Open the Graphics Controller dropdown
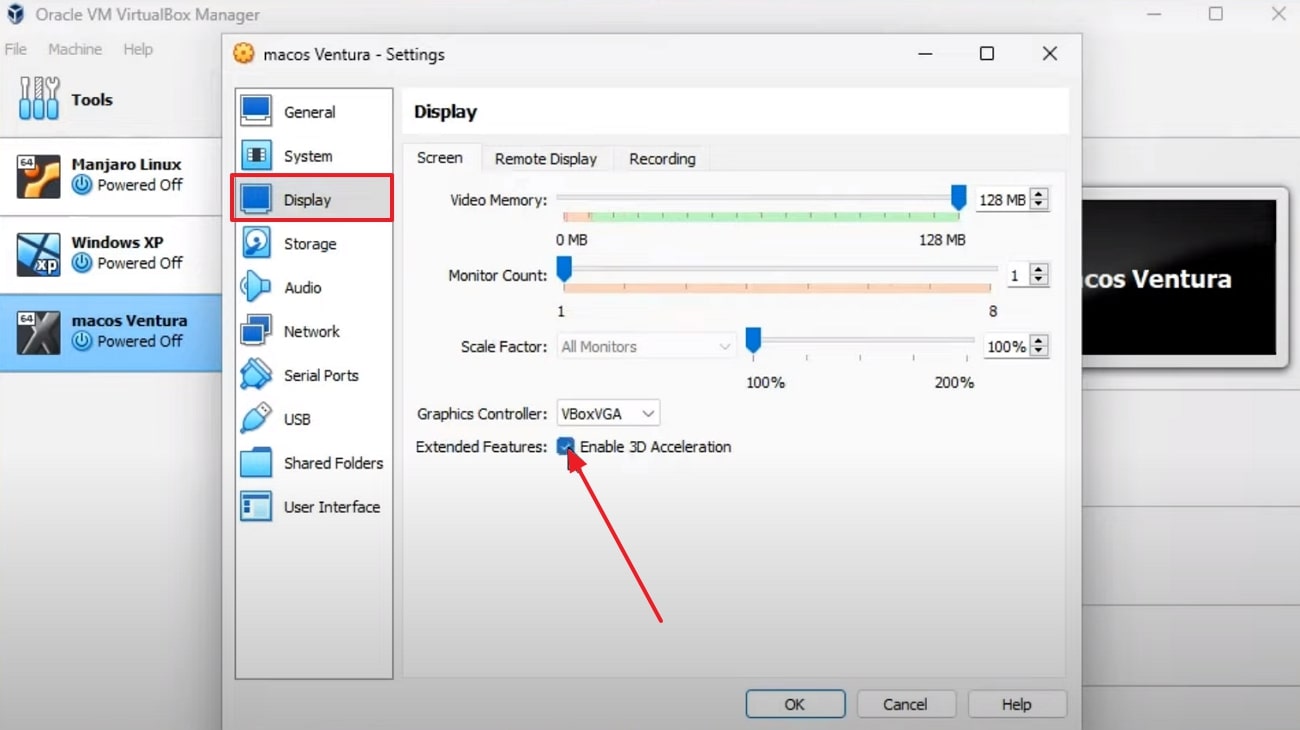This screenshot has height=730, width=1300. click(608, 413)
